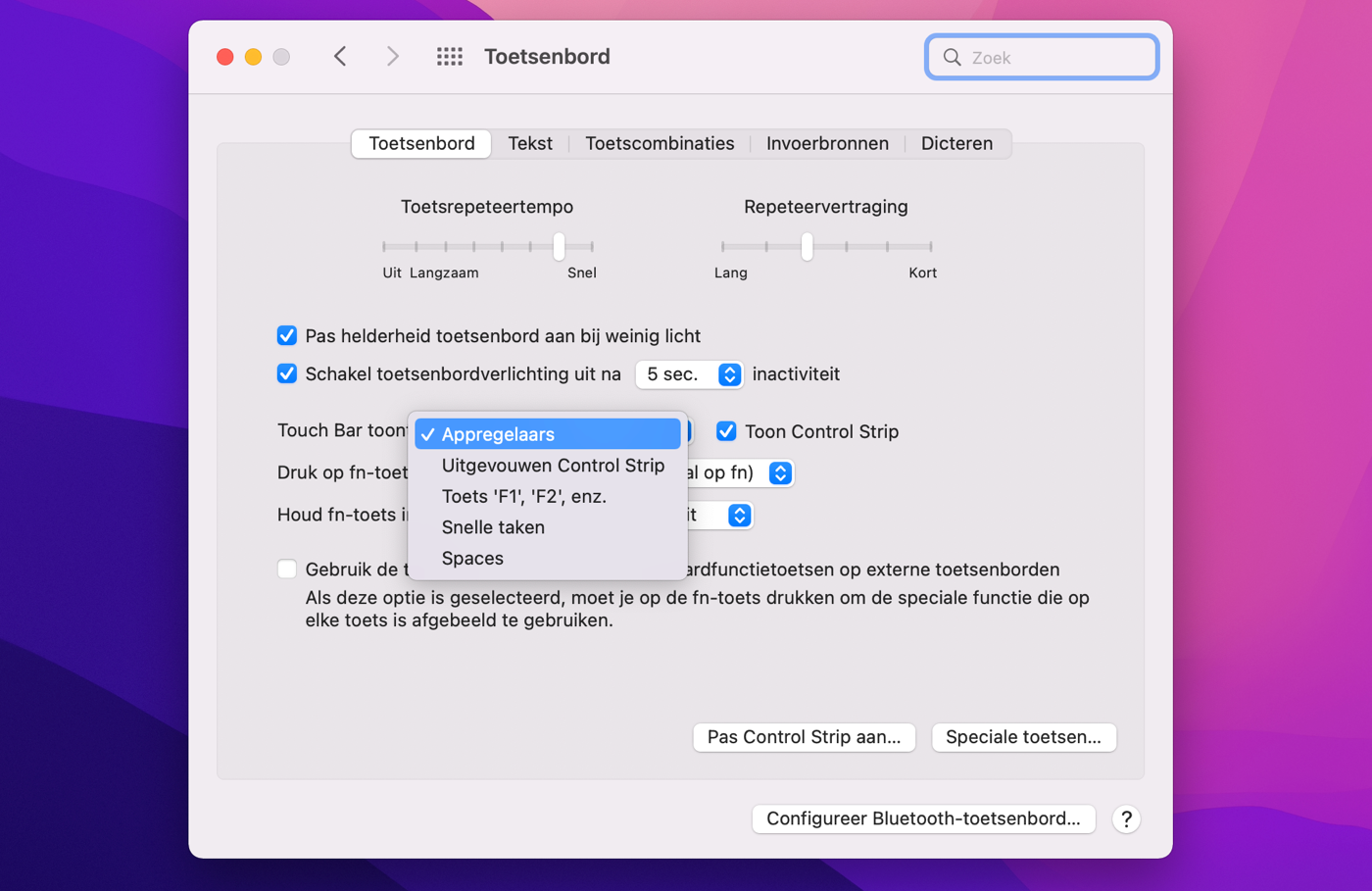Open the Invoerbronnen tab
Image resolution: width=1372 pixels, height=891 pixels.
click(827, 143)
